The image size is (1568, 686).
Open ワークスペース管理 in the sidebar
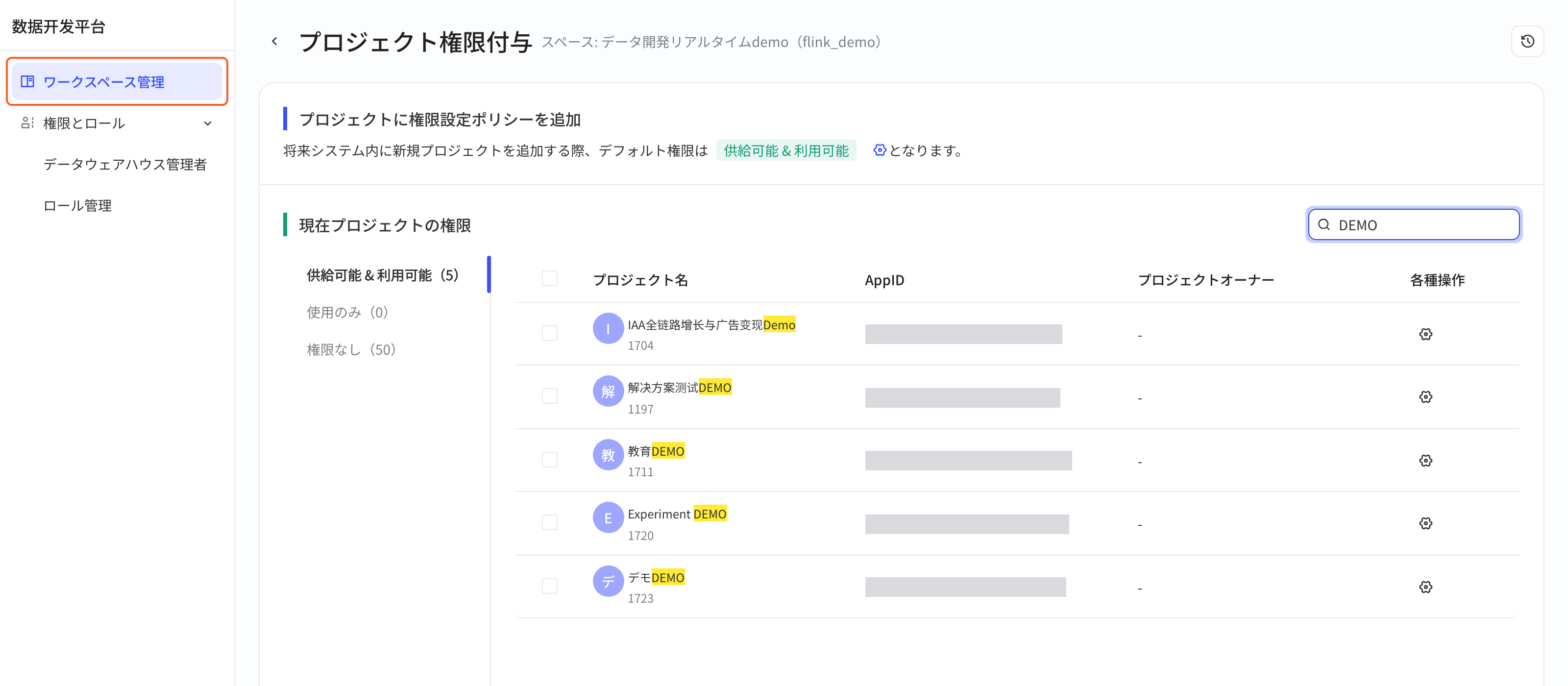pyautogui.click(x=117, y=81)
